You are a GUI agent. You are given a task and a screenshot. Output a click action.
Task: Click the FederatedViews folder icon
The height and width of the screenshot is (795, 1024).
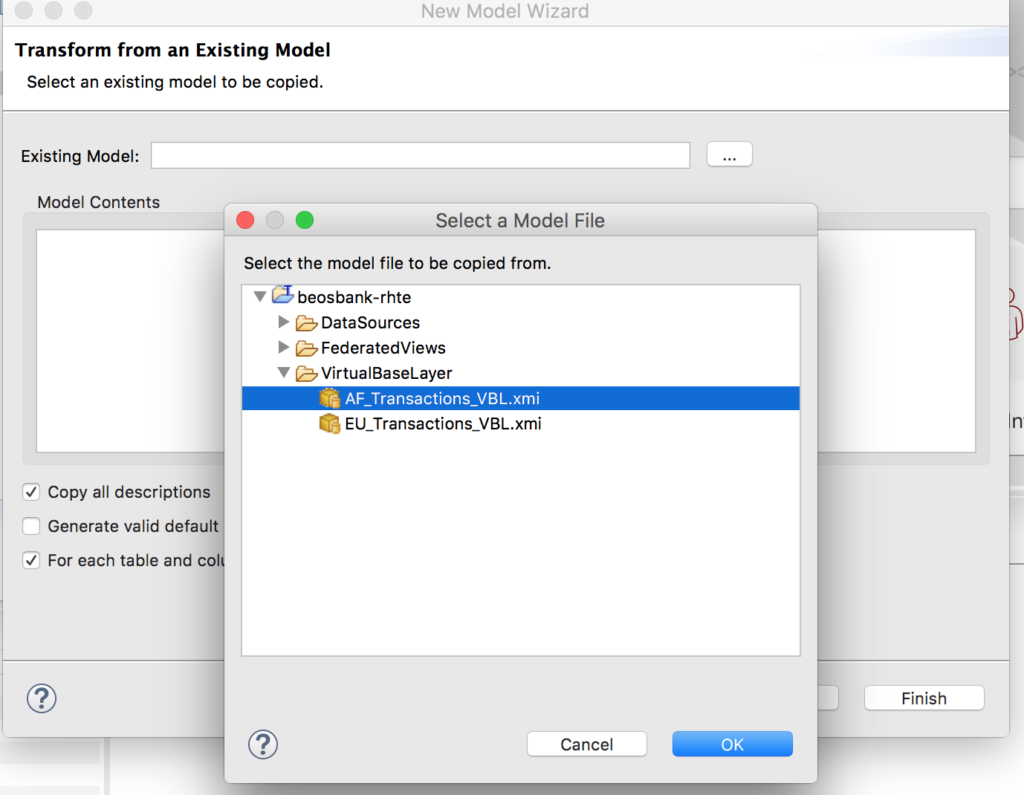pos(307,348)
